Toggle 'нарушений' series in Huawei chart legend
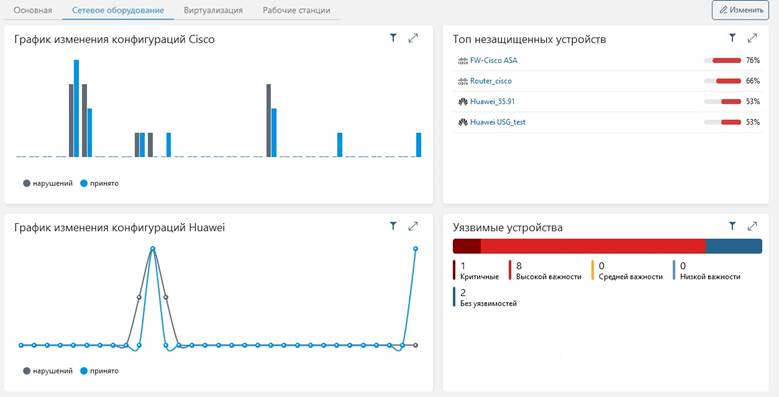 point(48,371)
